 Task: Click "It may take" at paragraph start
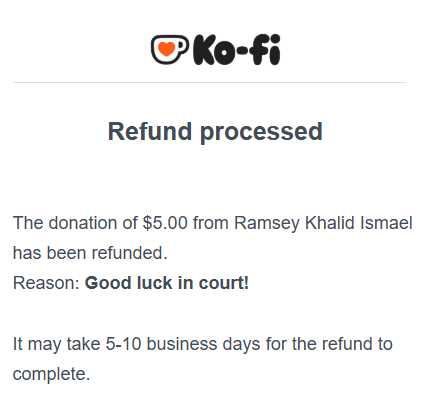(x=56, y=345)
